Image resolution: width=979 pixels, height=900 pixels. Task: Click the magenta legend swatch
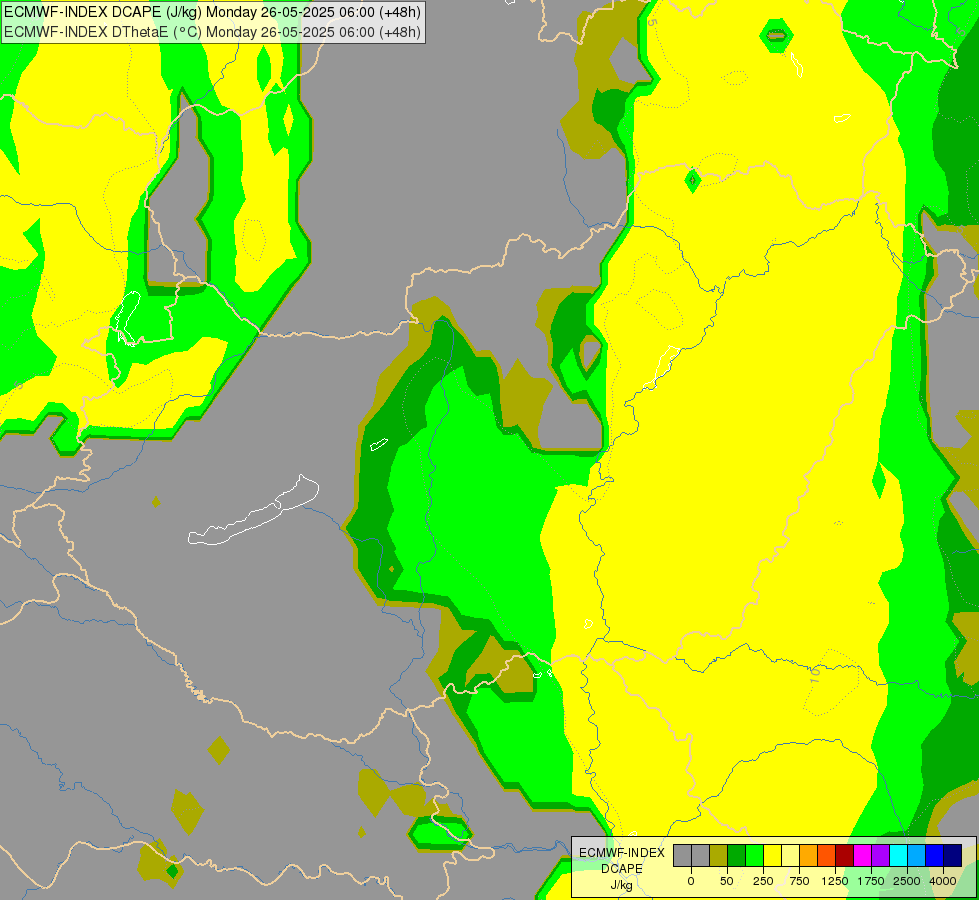pos(862,855)
